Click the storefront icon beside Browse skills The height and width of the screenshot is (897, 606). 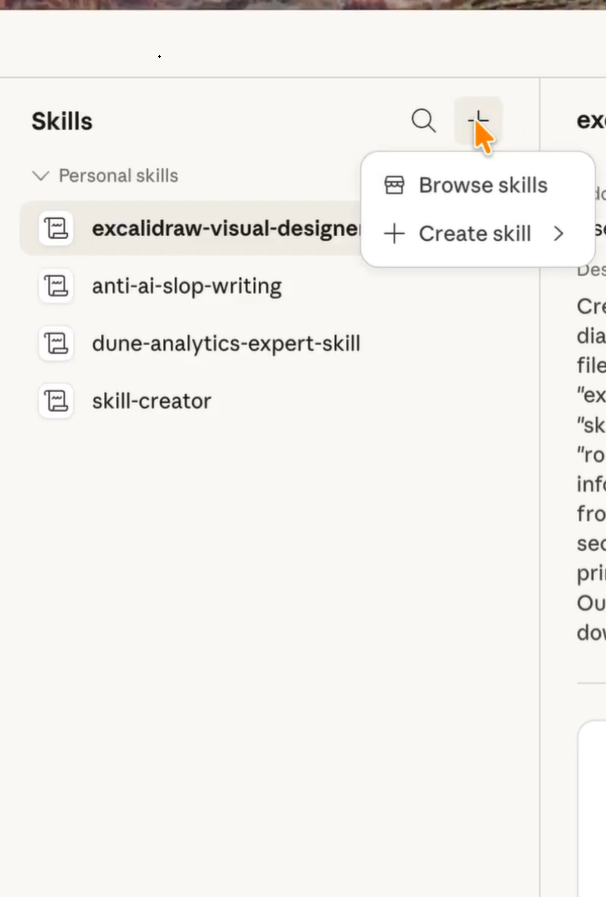pos(394,185)
